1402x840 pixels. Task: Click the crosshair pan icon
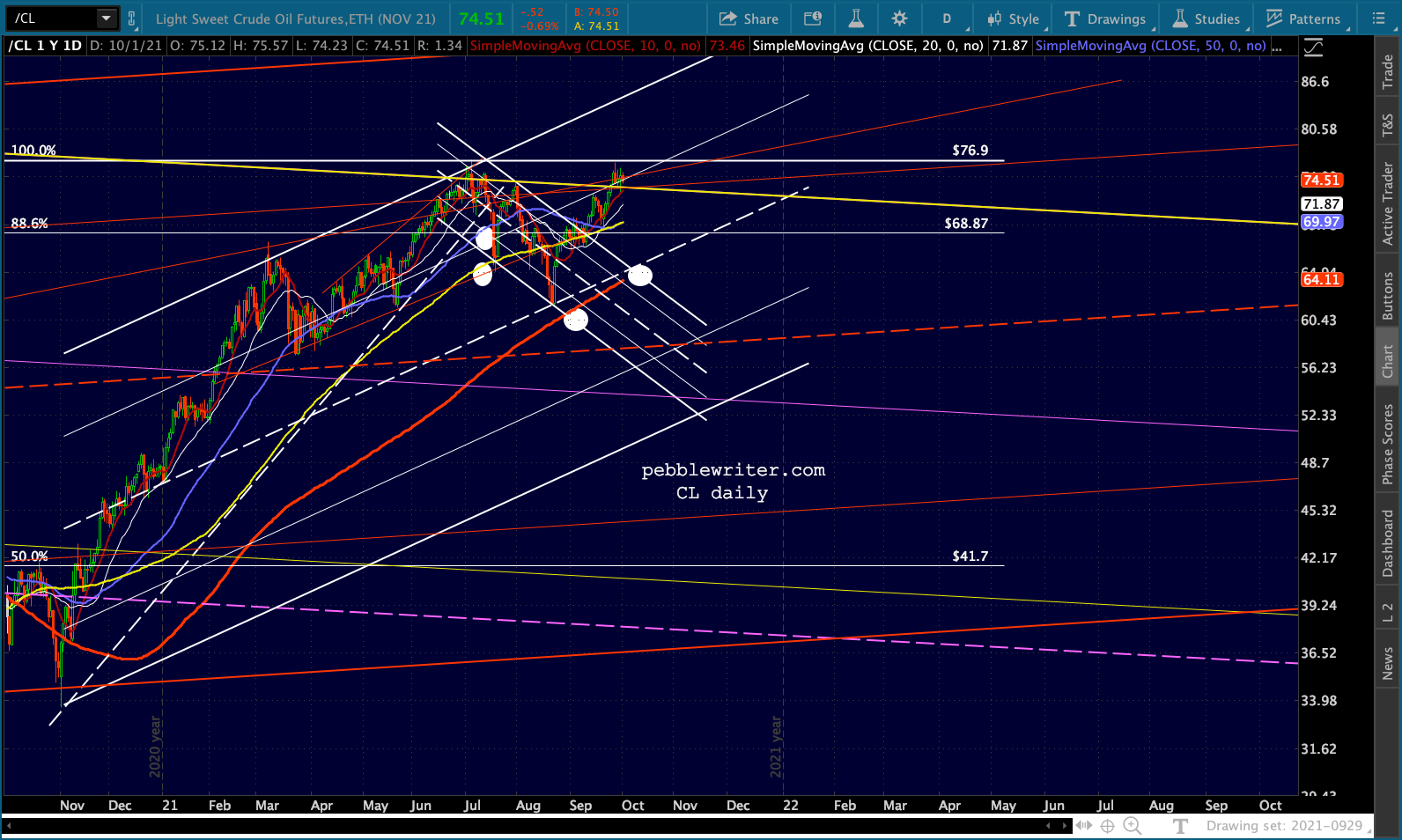tap(1108, 826)
